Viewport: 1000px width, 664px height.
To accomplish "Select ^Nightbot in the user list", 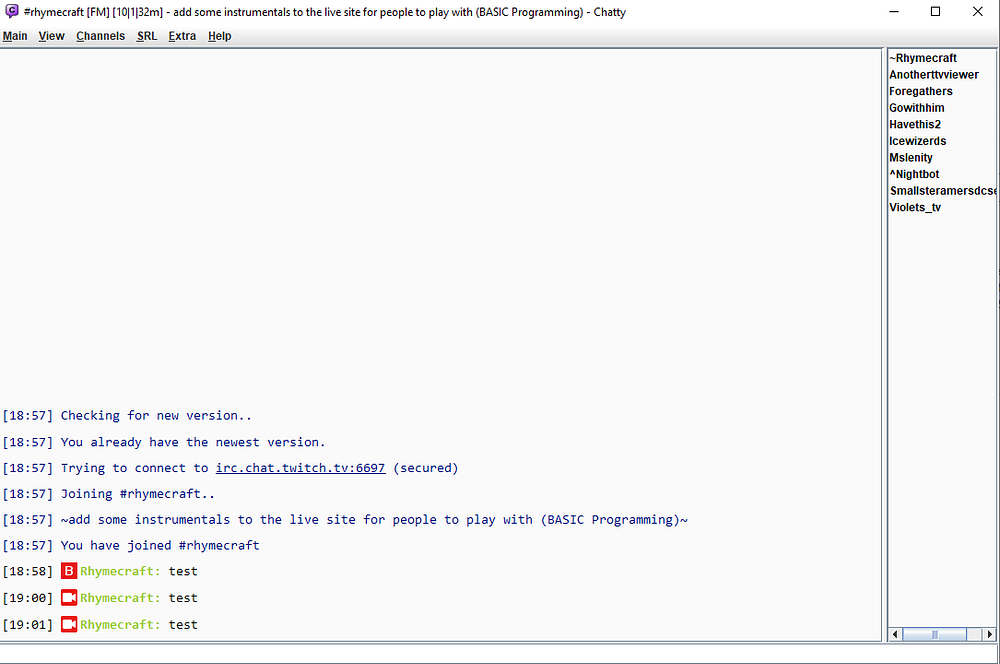I will point(915,174).
